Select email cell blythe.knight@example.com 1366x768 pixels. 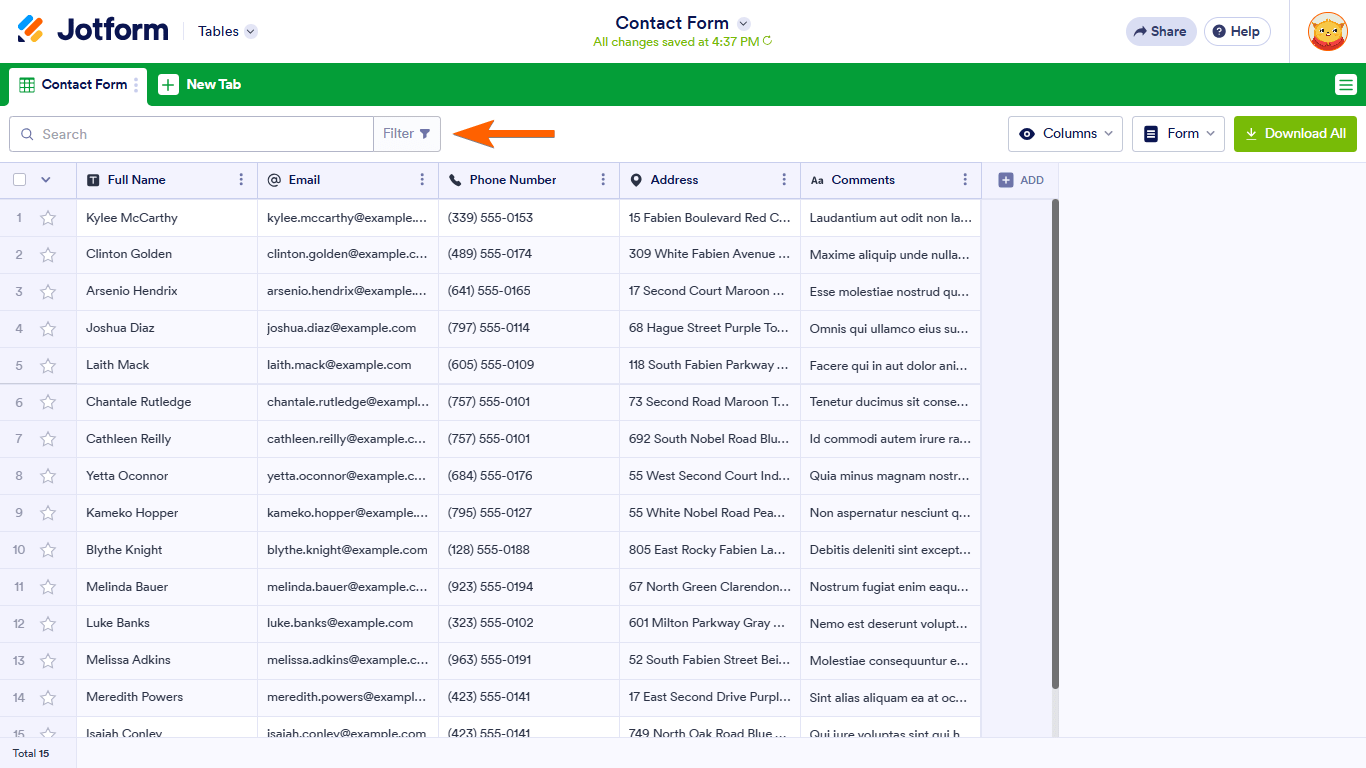348,550
